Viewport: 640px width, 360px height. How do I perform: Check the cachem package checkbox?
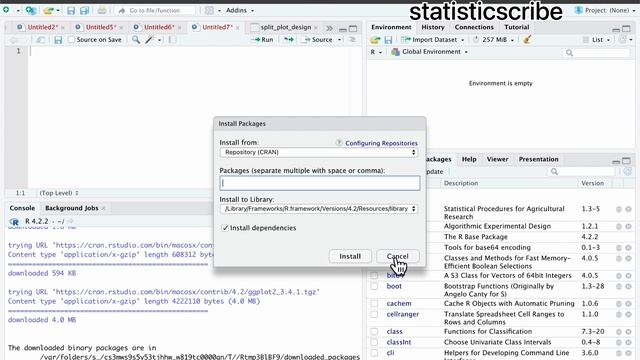click(x=374, y=303)
